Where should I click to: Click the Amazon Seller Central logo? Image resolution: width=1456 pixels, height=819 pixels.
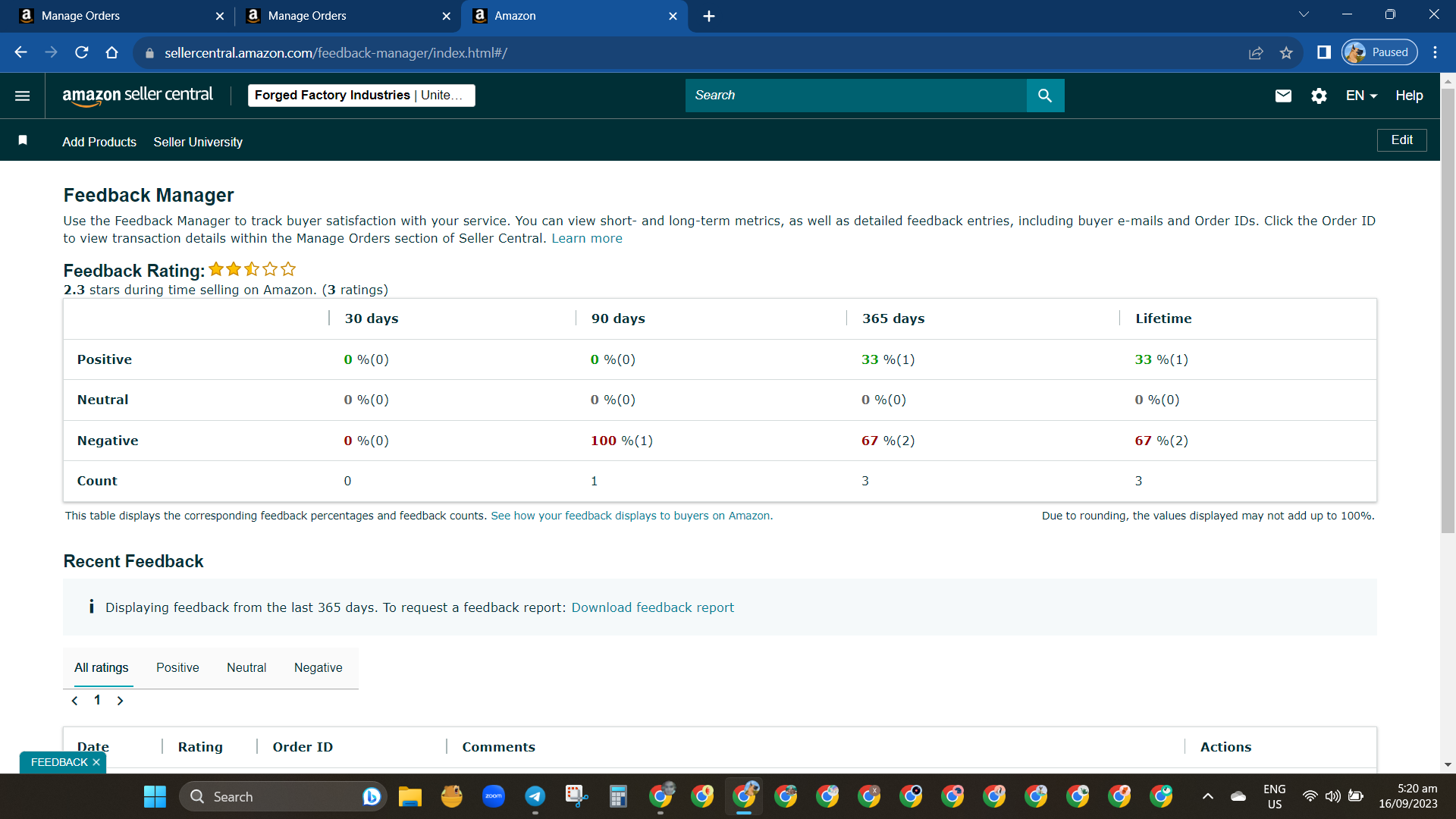coord(137,96)
